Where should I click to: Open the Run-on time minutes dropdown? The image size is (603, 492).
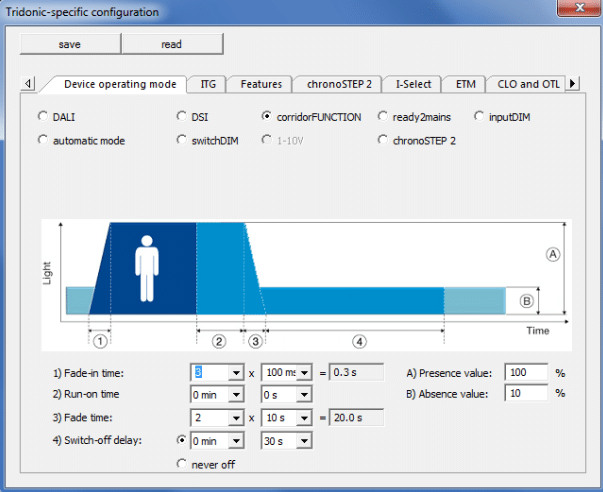click(x=236, y=395)
